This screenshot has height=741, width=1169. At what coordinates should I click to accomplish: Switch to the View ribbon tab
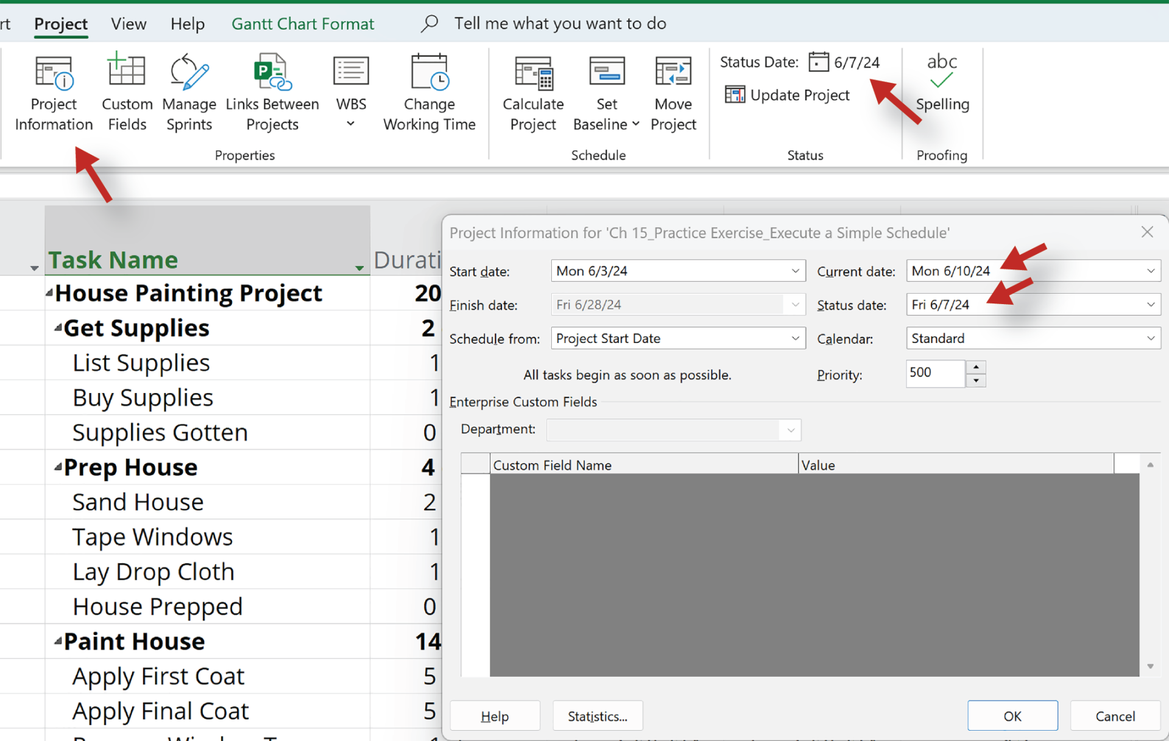[x=128, y=24]
